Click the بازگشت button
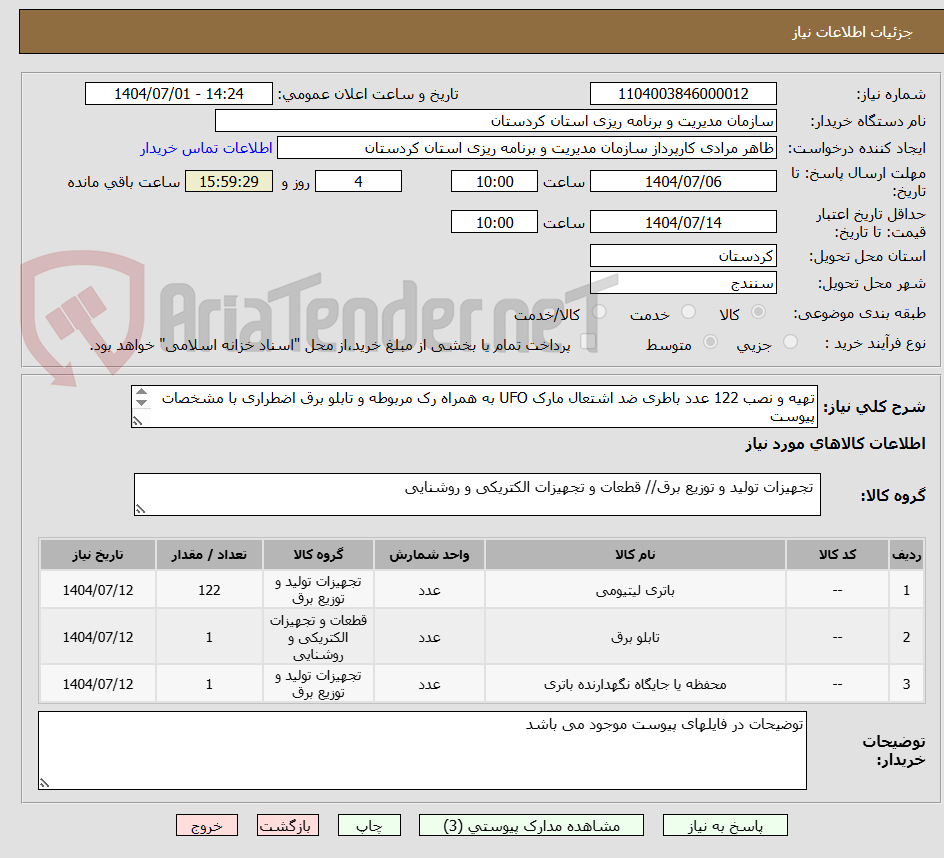This screenshot has width=944, height=858. click(287, 825)
